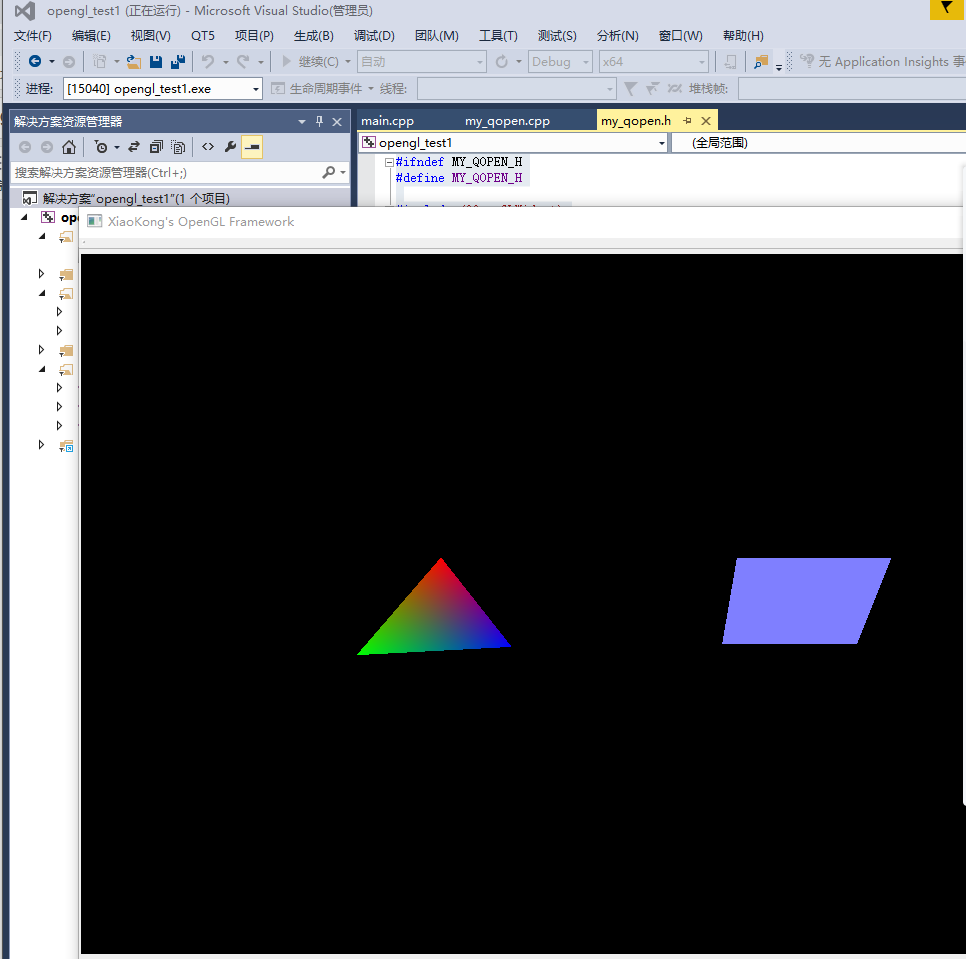This screenshot has width=966, height=959.
Task: Click the notifications flag icon at top right
Action: (x=946, y=9)
